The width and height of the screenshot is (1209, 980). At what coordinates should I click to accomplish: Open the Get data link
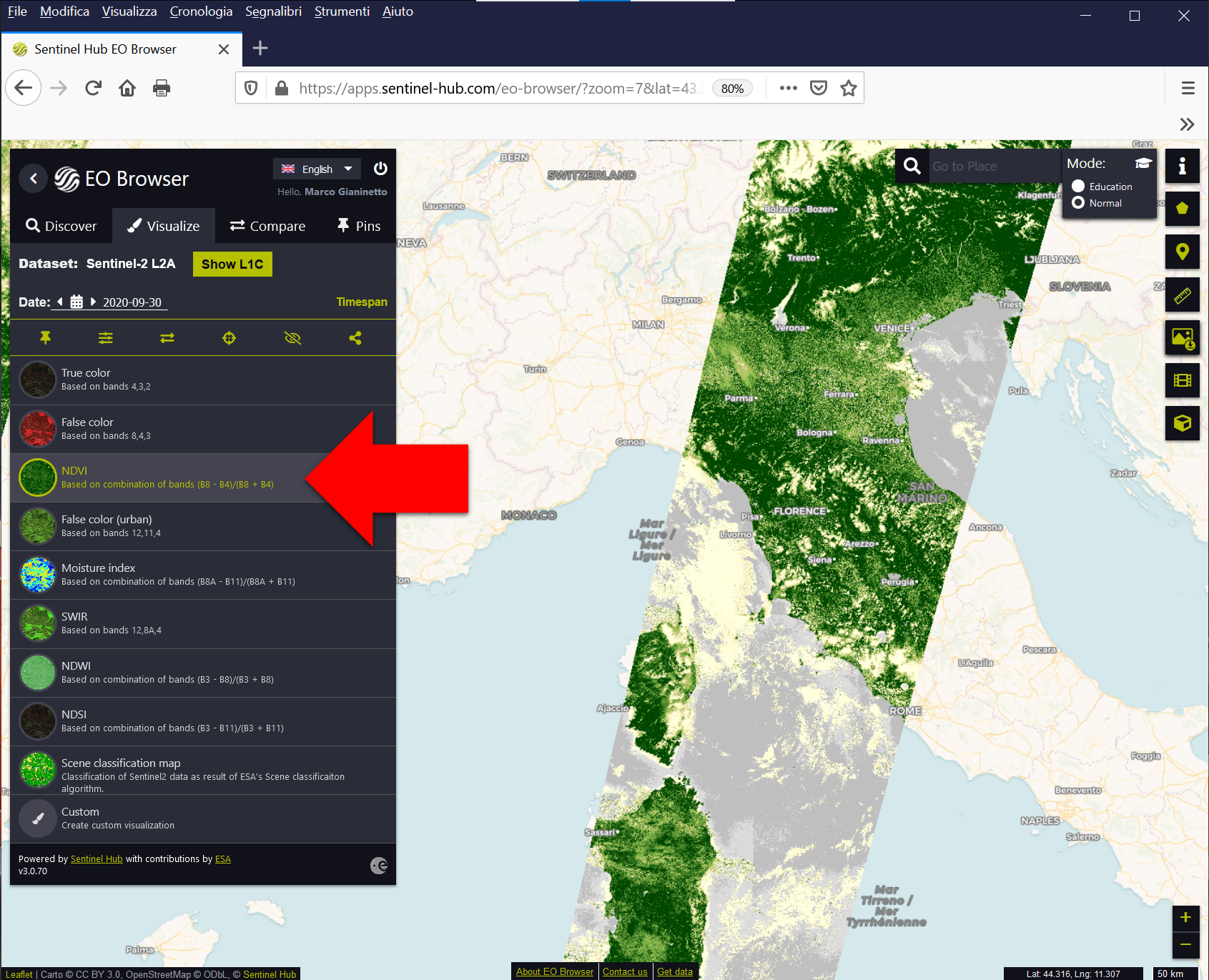tap(675, 972)
